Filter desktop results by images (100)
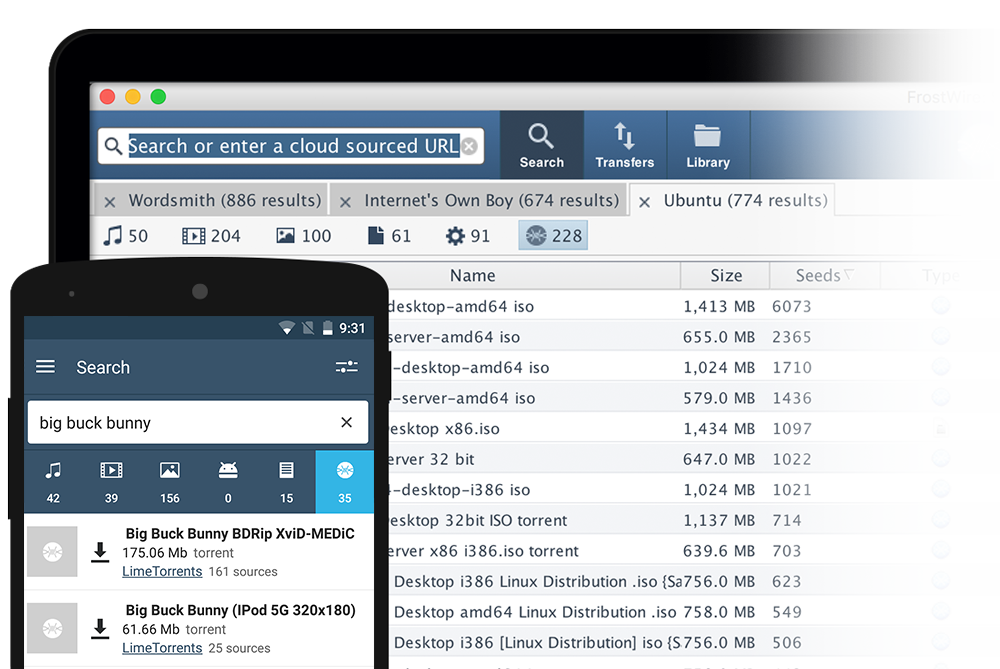Screen dimensions: 1000x669 point(304,236)
